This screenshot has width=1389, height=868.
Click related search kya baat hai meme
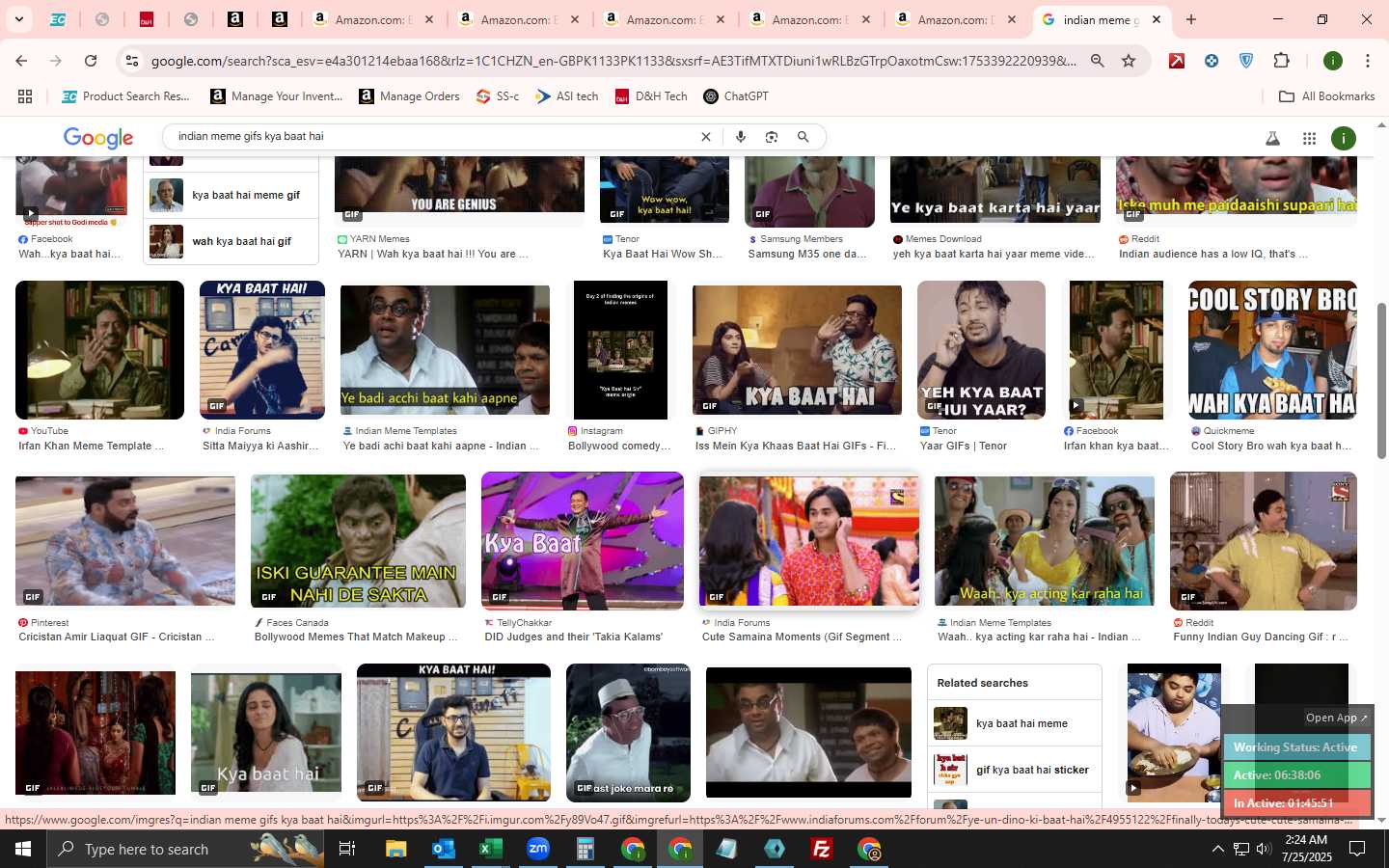pos(1015,723)
